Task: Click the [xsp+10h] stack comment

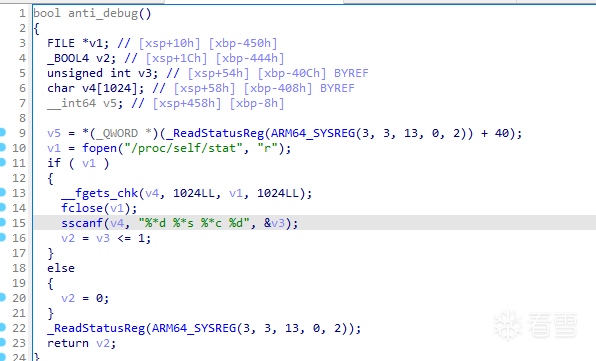Action: (169, 43)
